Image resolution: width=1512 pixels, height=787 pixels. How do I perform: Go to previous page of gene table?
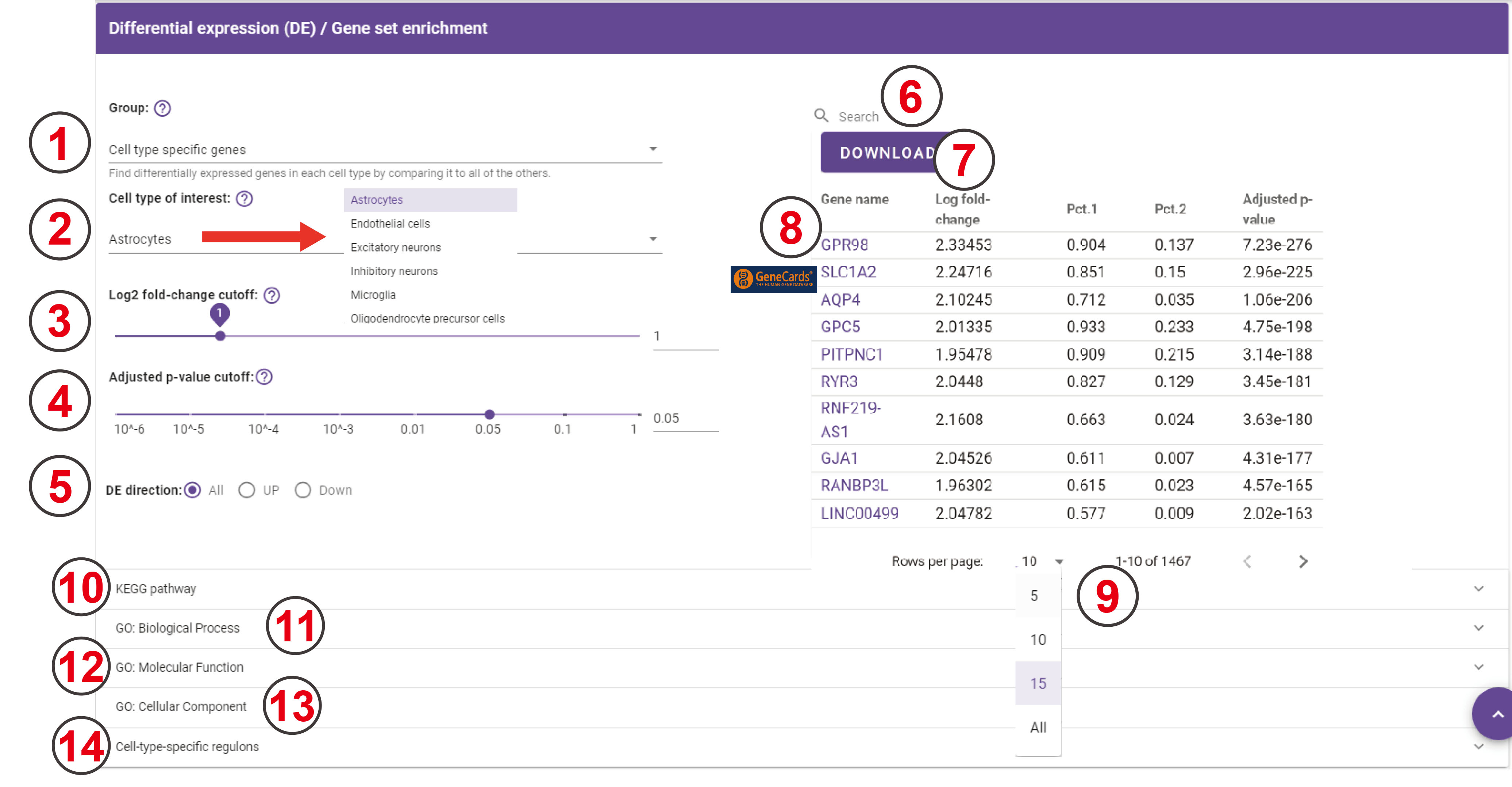pyautogui.click(x=1247, y=562)
